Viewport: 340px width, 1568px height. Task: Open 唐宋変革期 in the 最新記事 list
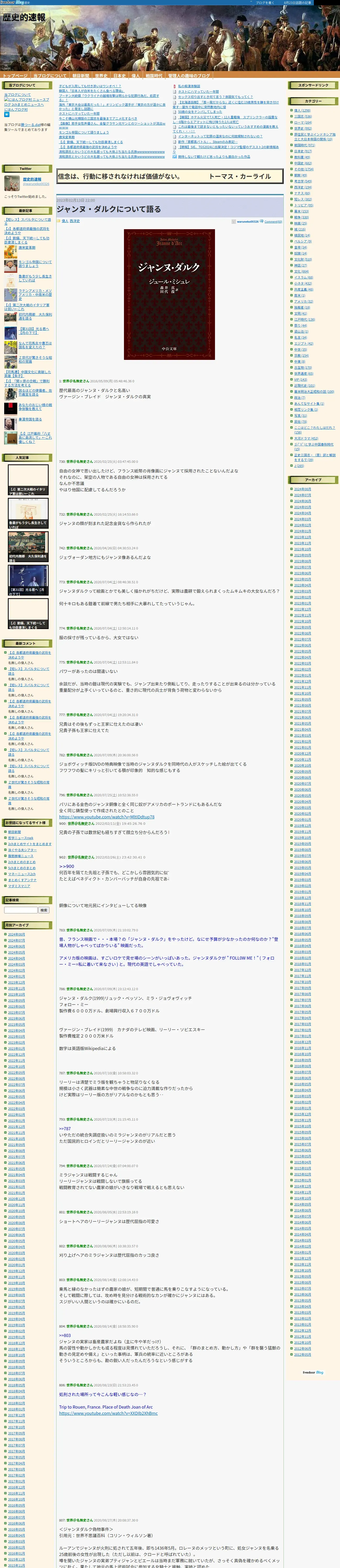click(x=27, y=248)
